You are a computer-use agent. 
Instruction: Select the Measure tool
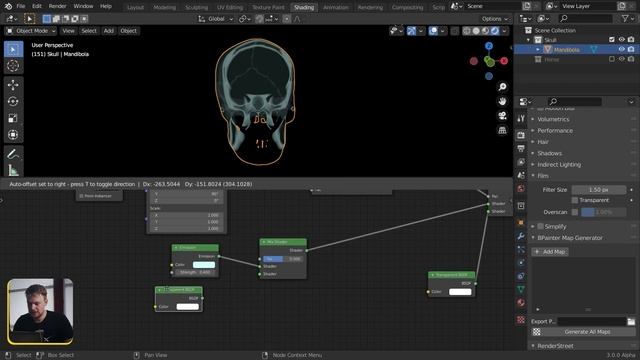tap(13, 170)
